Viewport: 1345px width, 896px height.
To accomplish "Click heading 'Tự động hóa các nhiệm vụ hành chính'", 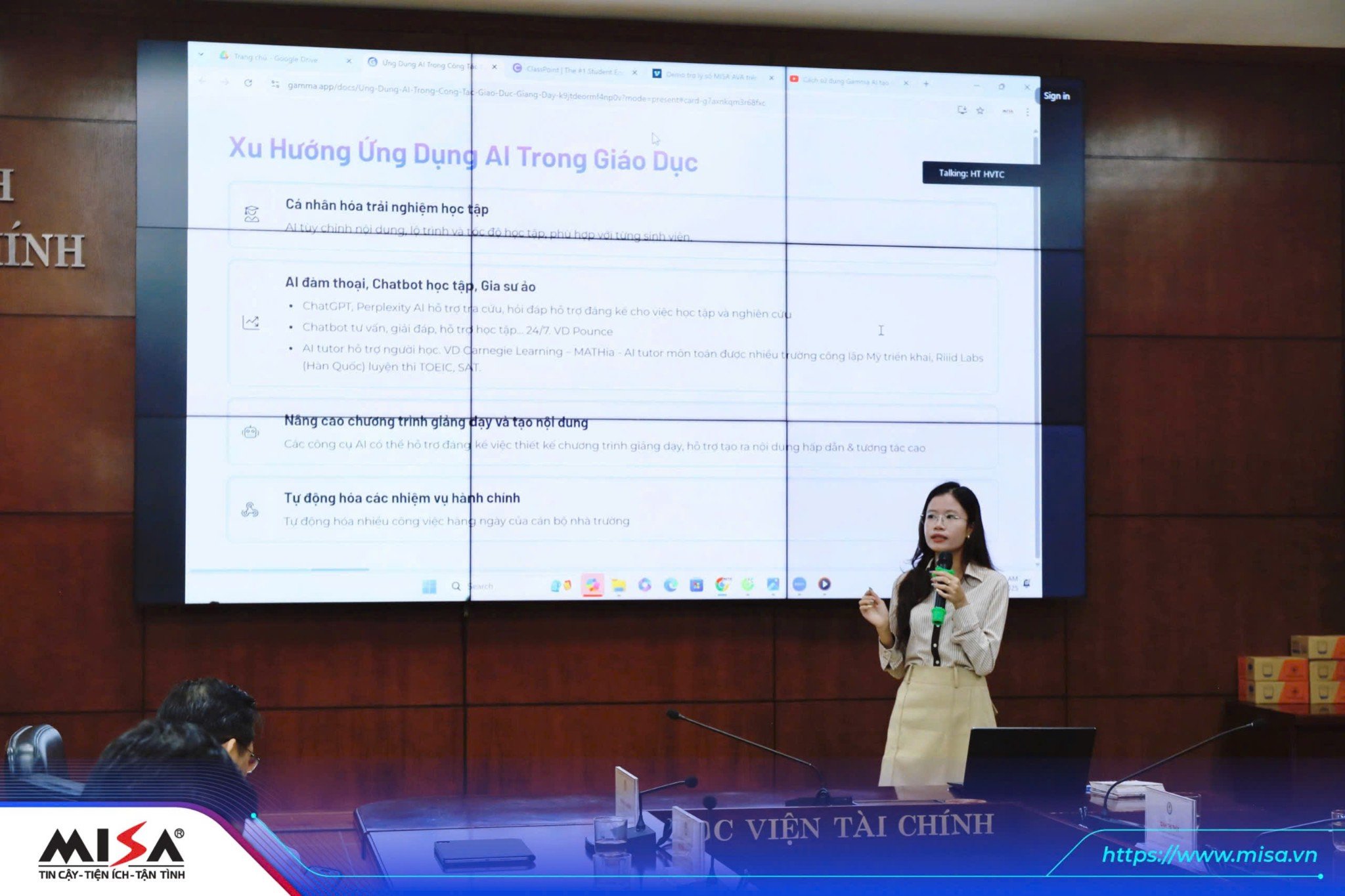I will point(402,498).
